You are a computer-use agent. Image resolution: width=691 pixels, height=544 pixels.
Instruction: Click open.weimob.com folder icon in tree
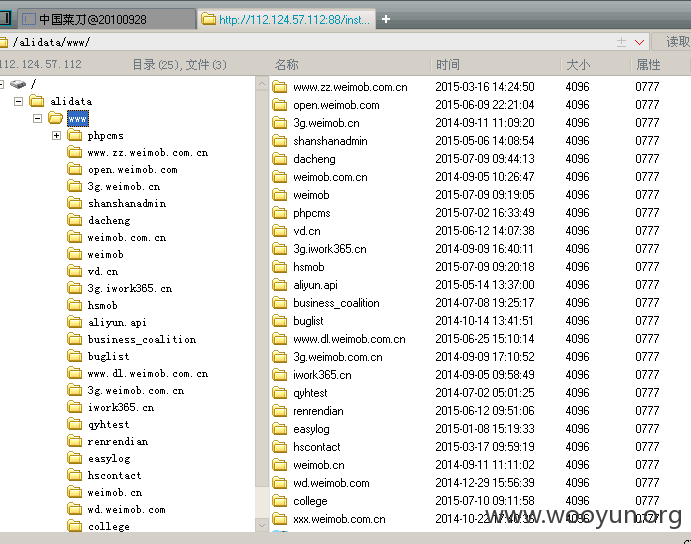(74, 169)
